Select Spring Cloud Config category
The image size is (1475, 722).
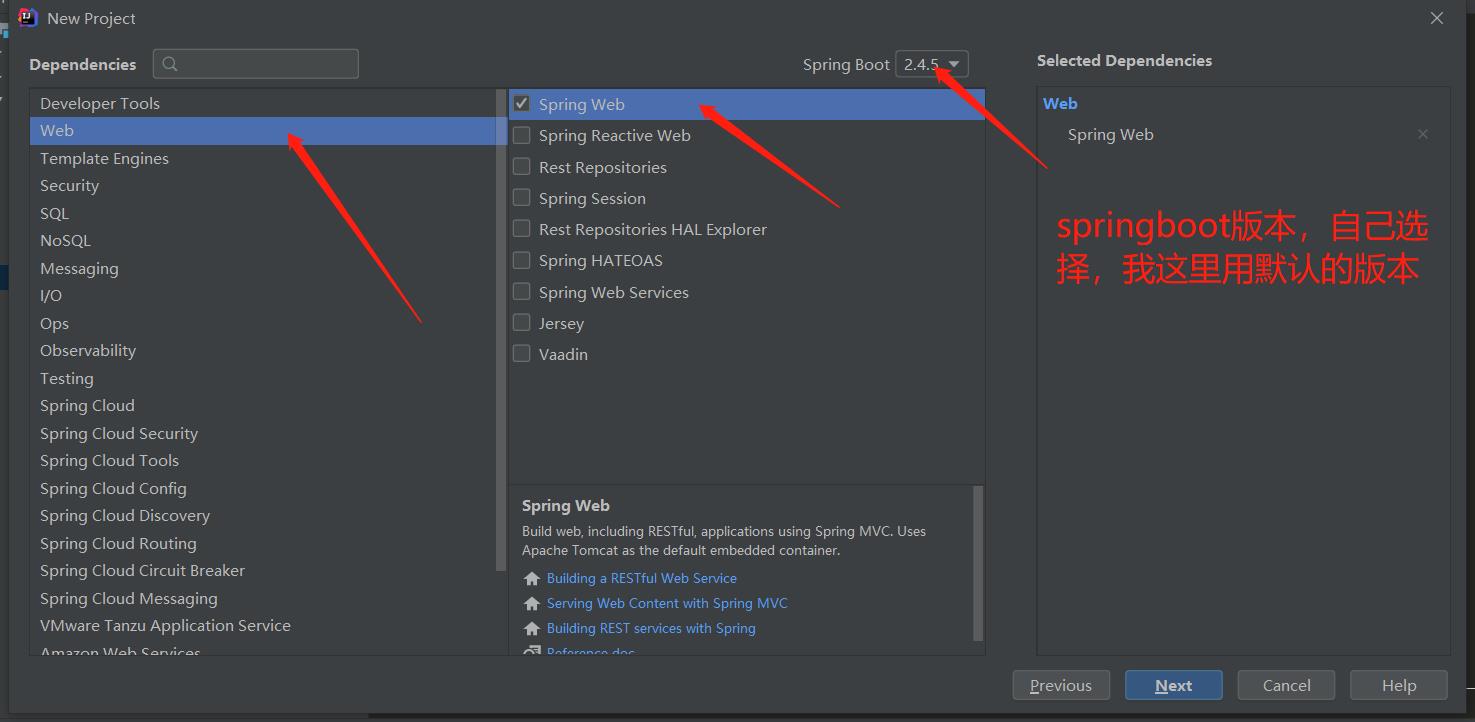[x=265, y=488]
